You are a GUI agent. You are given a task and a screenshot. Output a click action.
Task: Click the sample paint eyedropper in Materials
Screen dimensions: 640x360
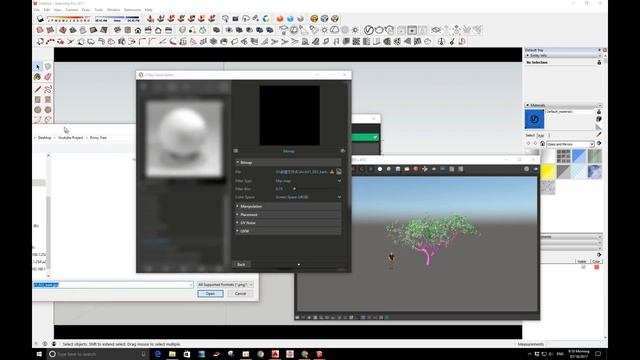point(599,134)
